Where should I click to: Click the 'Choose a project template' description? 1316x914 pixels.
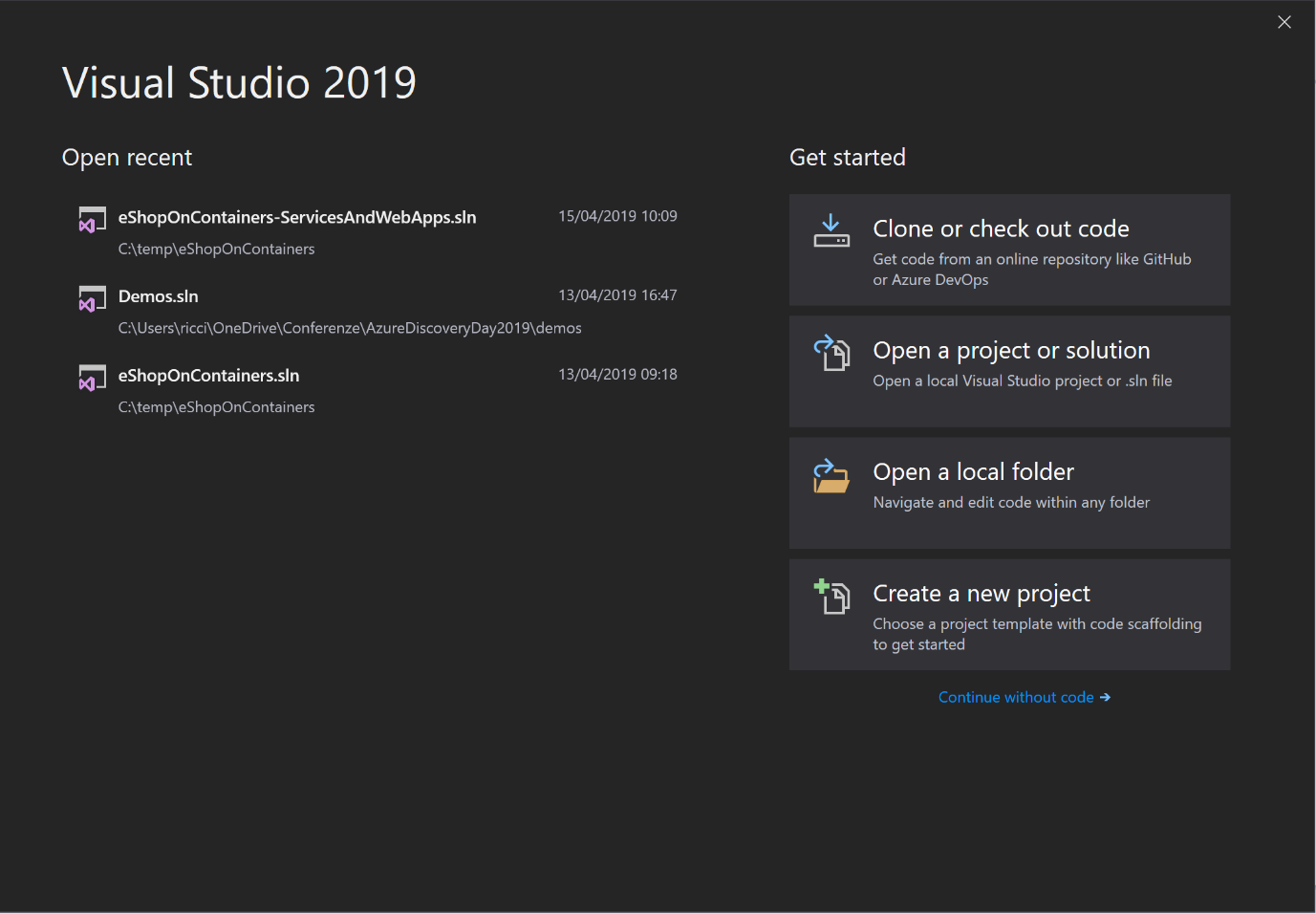pos(1037,634)
